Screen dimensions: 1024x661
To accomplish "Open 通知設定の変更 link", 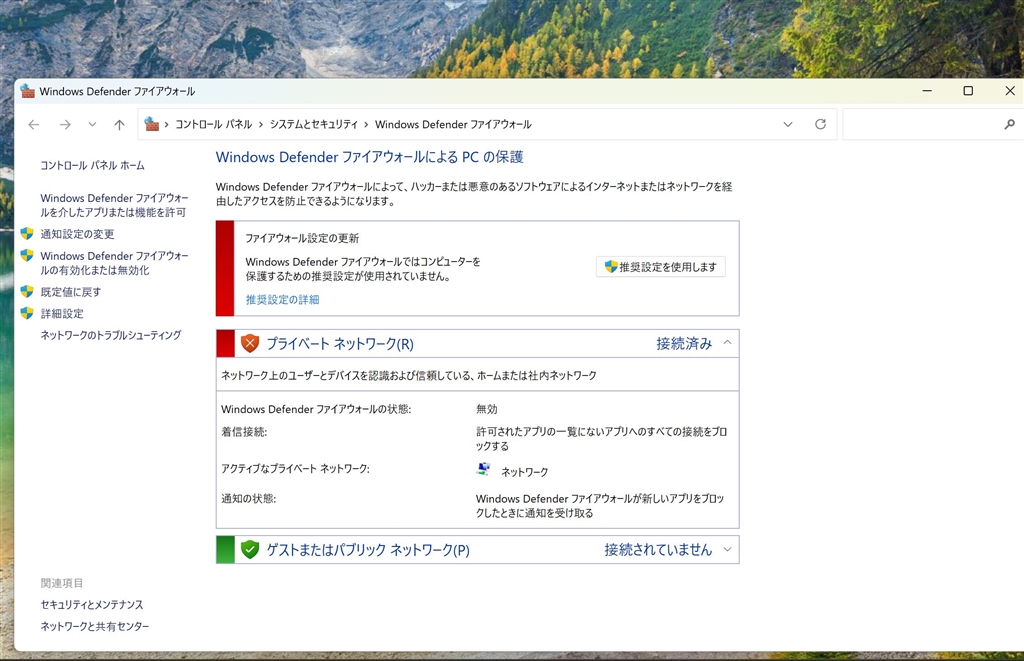I will pyautogui.click(x=77, y=234).
